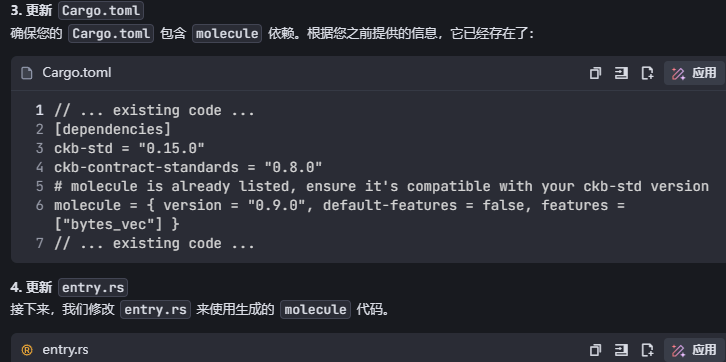Image resolution: width=726 pixels, height=362 pixels.
Task: Click the molecule chip after 包含
Action: pyautogui.click(x=227, y=33)
